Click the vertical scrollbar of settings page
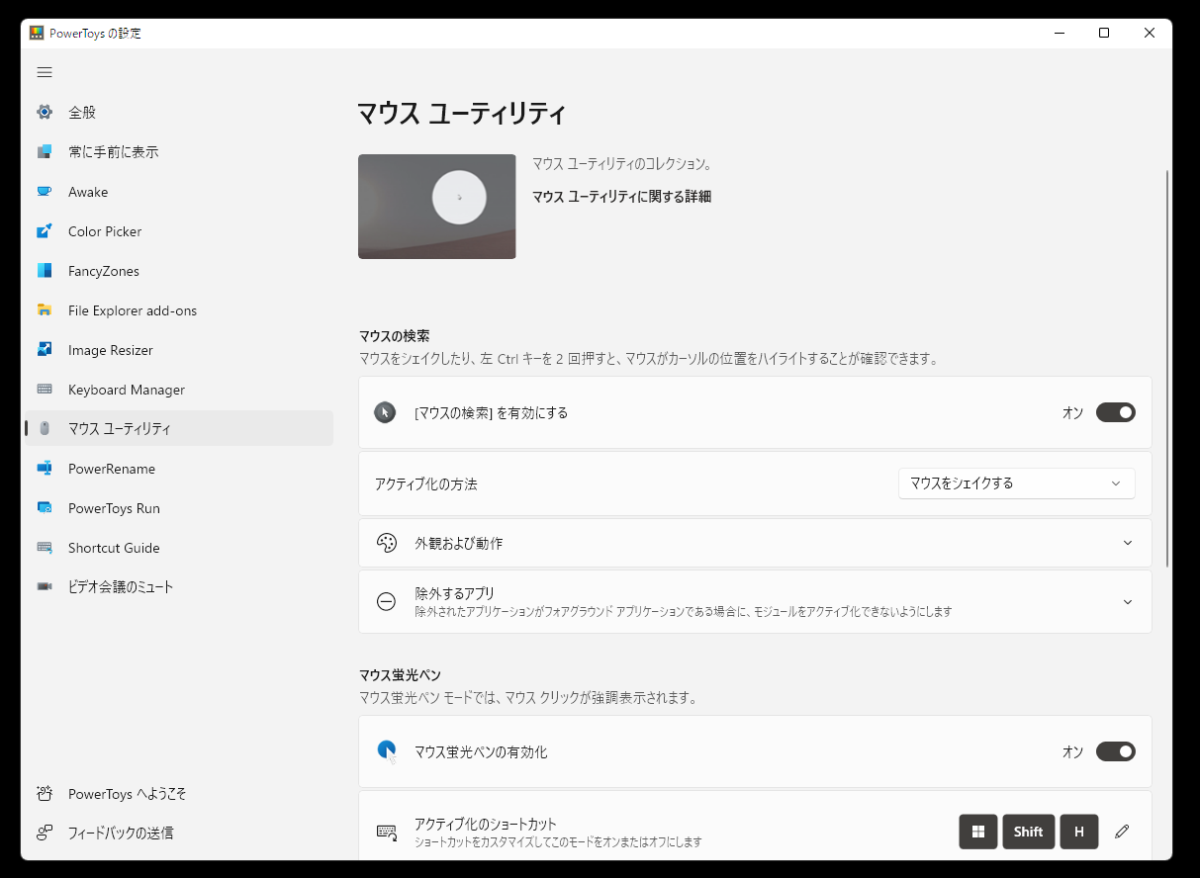The width and height of the screenshot is (1200, 878). [x=1167, y=368]
